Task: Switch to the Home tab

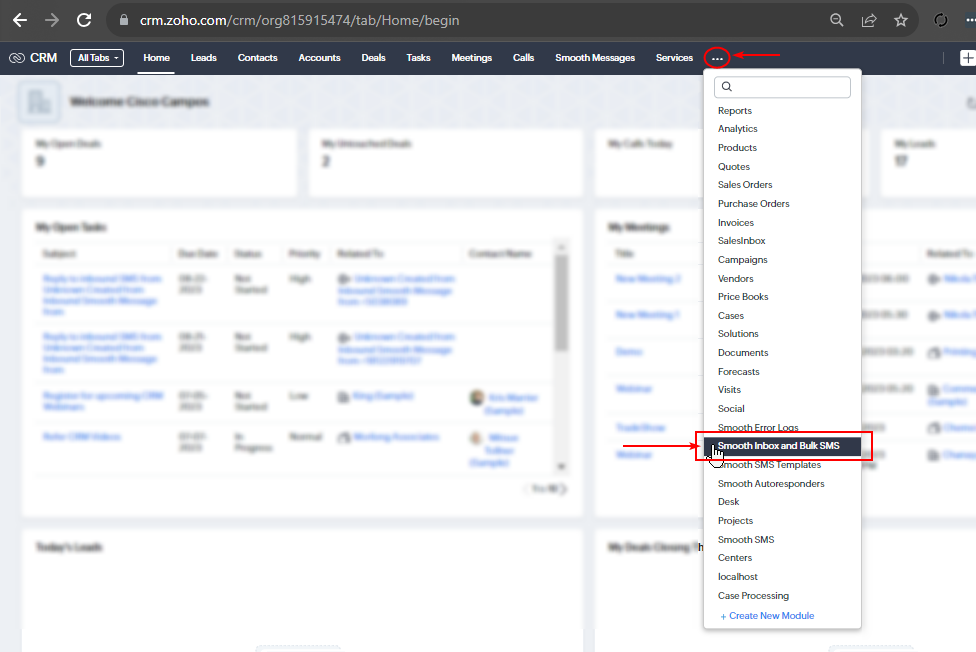Action: click(156, 58)
